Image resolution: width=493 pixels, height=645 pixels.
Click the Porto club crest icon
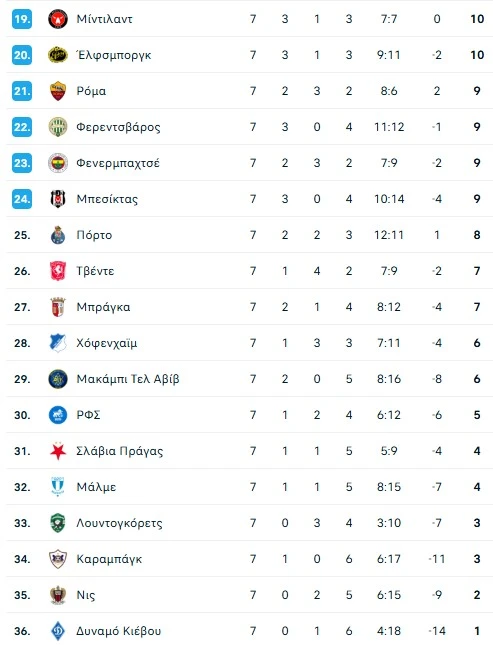point(58,235)
